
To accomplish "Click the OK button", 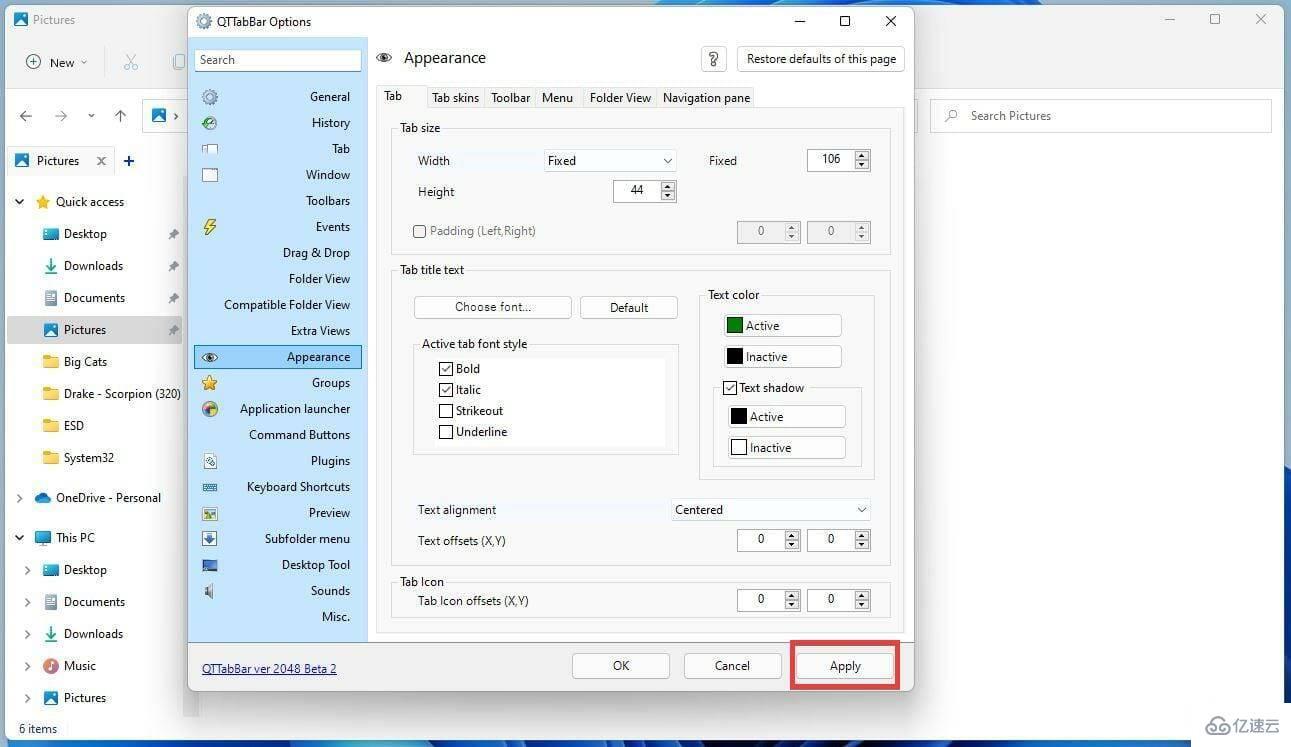I will click(621, 666).
